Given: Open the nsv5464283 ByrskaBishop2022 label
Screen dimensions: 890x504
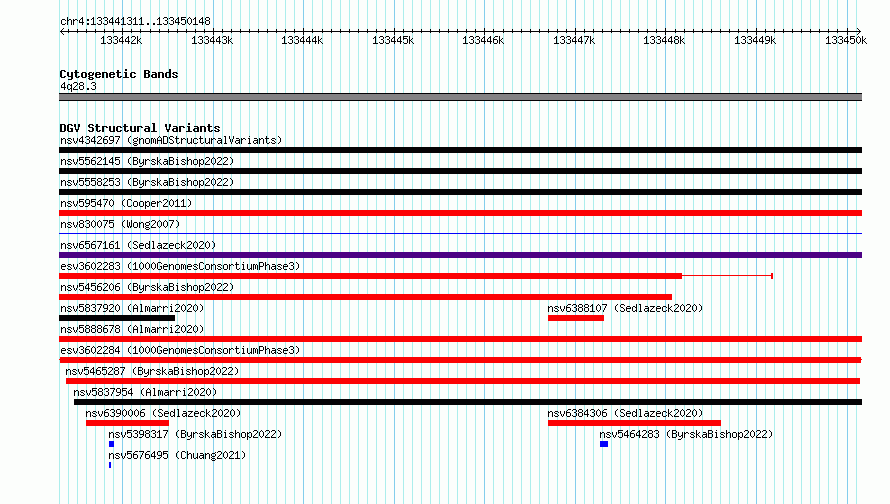Looking at the screenshot, I should coord(686,434).
